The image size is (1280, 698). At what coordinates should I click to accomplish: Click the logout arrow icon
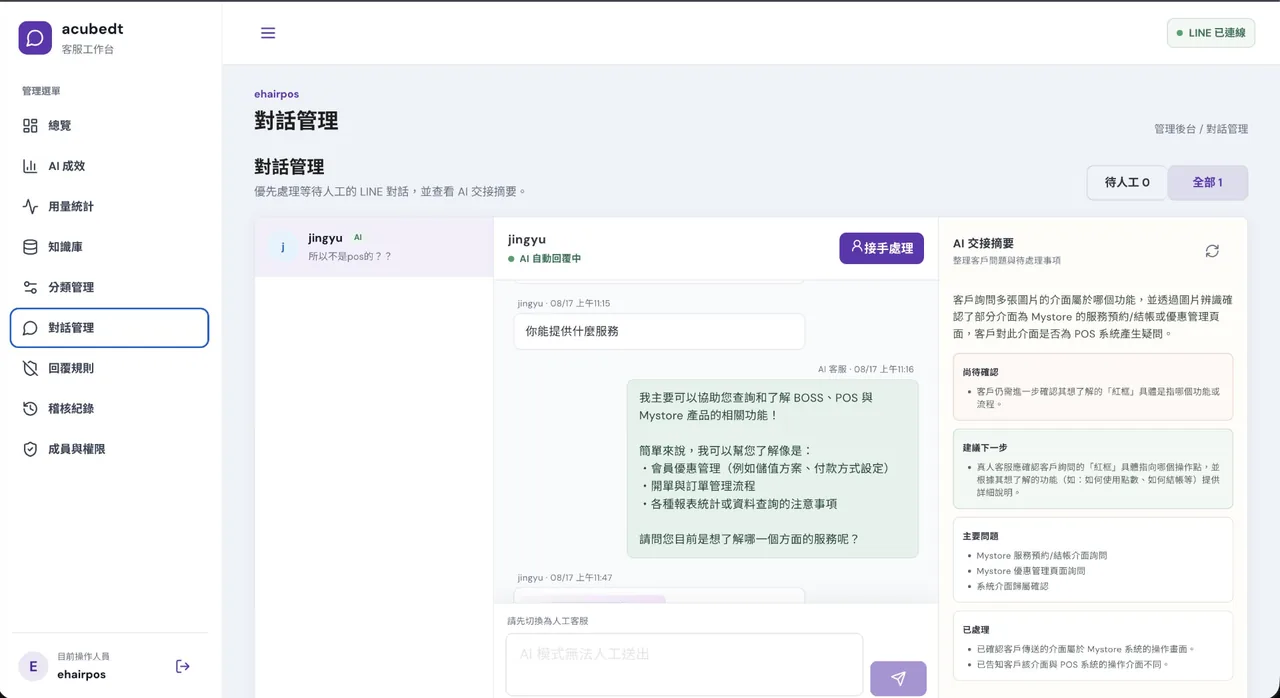click(183, 666)
